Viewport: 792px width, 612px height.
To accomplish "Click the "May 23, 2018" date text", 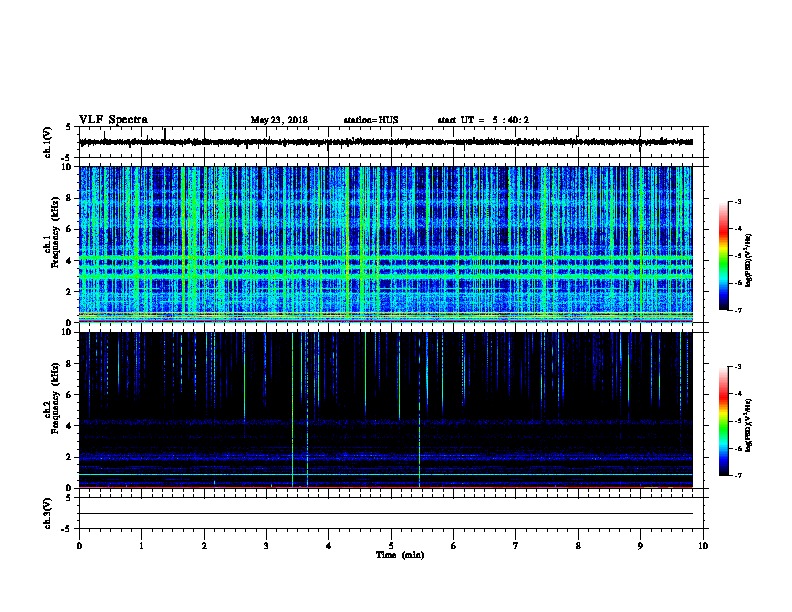I will [279, 120].
